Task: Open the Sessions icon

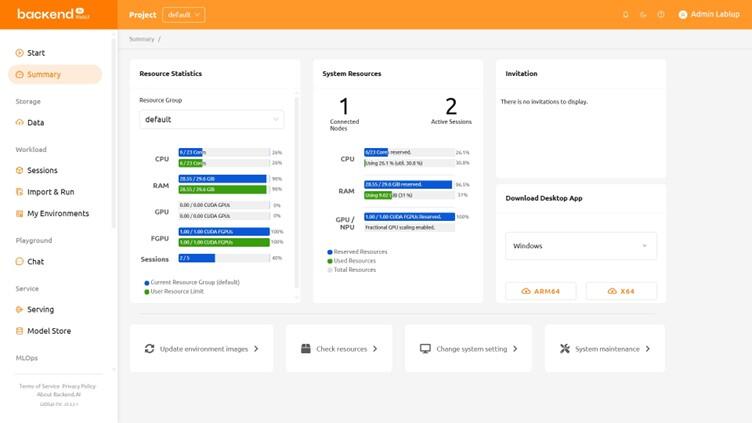Action: tap(19, 170)
